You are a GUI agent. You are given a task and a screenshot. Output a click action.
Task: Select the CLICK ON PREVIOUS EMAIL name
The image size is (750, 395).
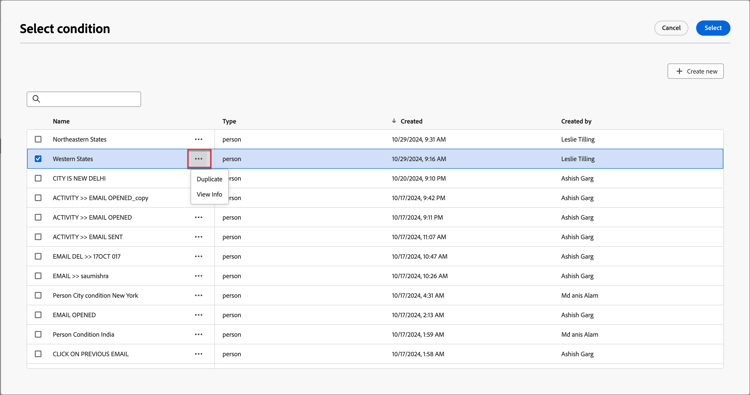(x=90, y=354)
